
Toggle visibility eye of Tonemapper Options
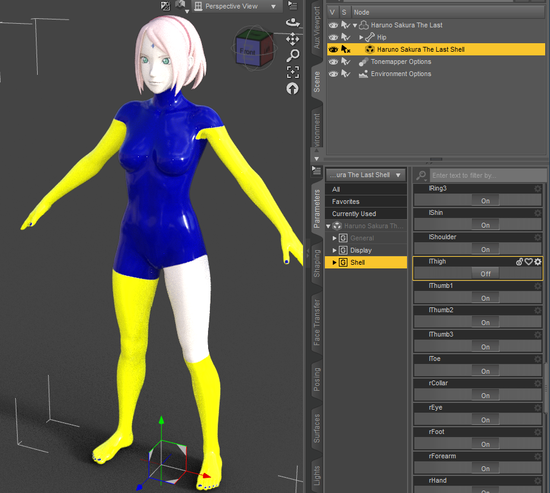coord(333,62)
